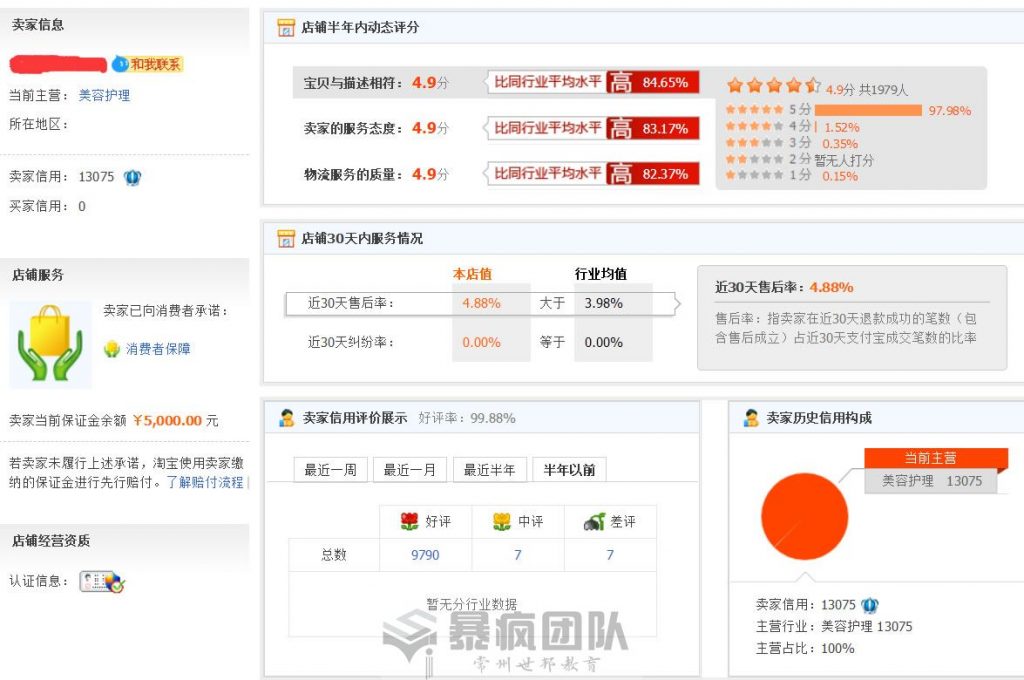The height and width of the screenshot is (680, 1024).
Task: Open the 美容护理 main category link
Action: point(104,96)
